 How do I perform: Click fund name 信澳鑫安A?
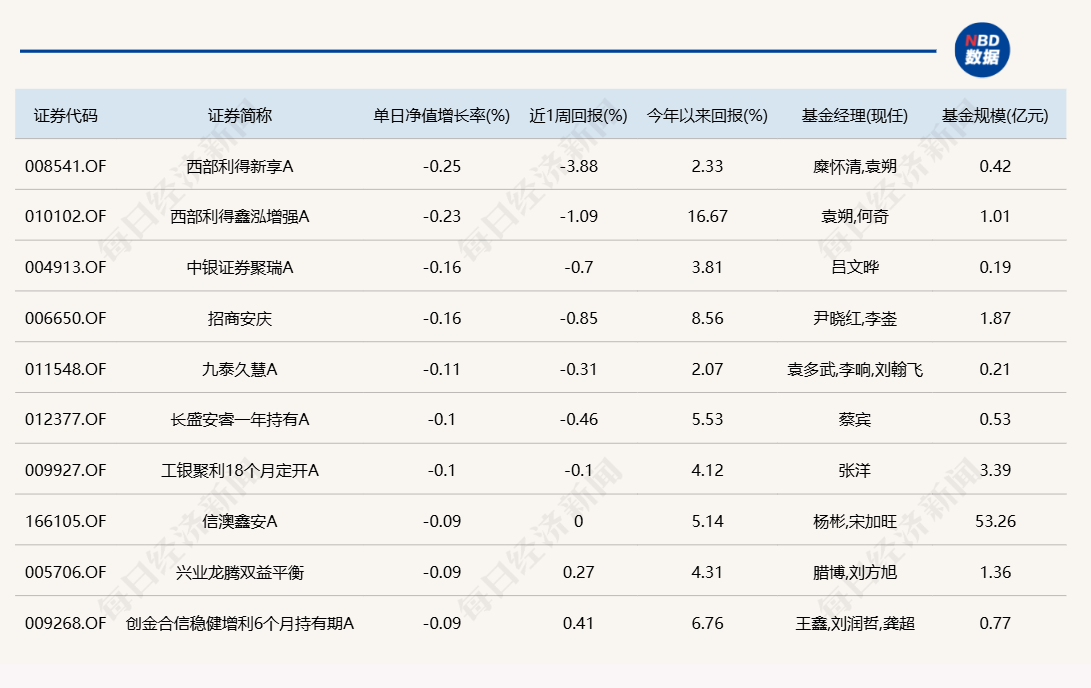tap(239, 521)
